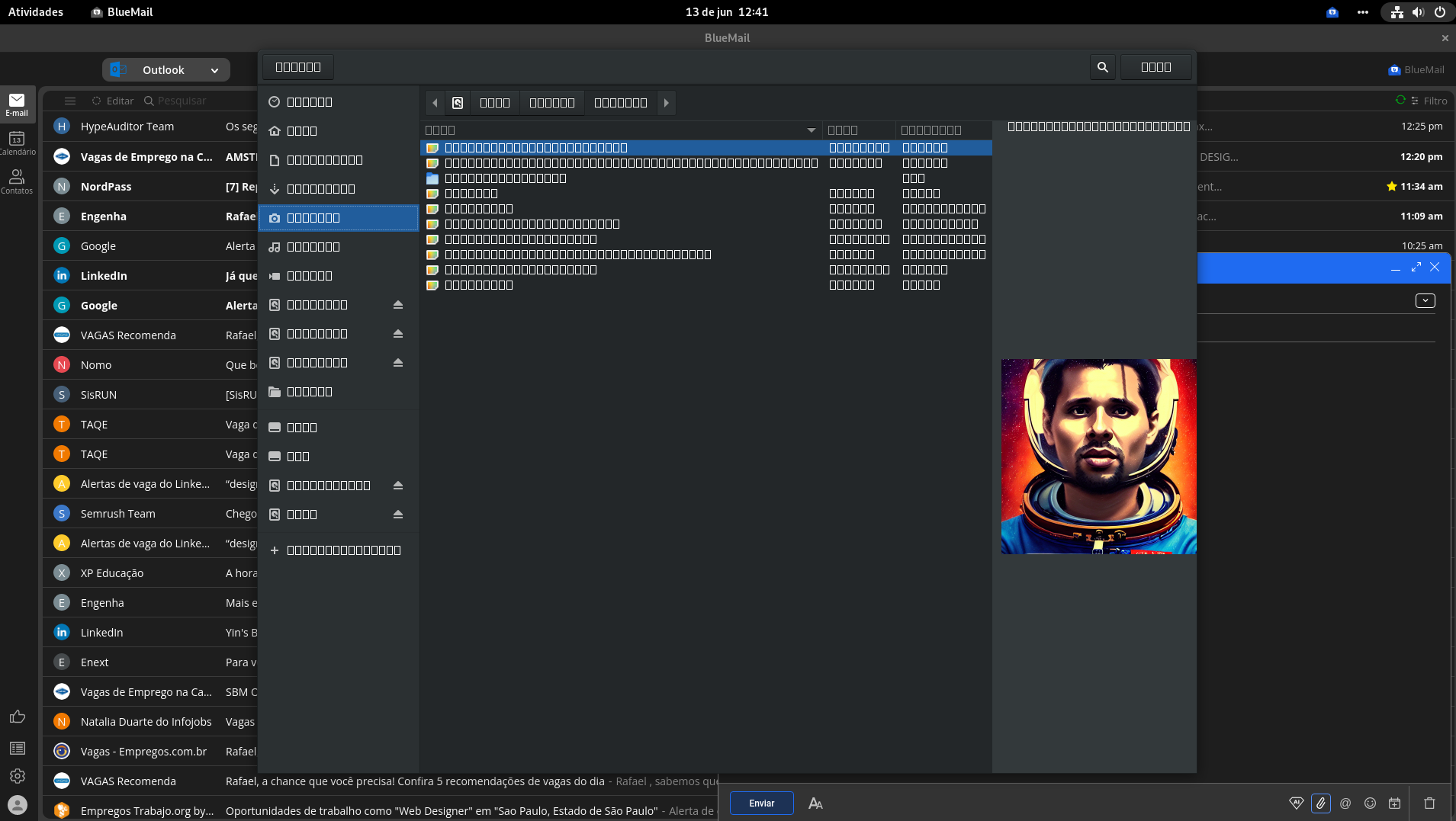Toggle Editar selection mode in mail list
Viewport: 1456px width, 821px height.
click(x=113, y=101)
